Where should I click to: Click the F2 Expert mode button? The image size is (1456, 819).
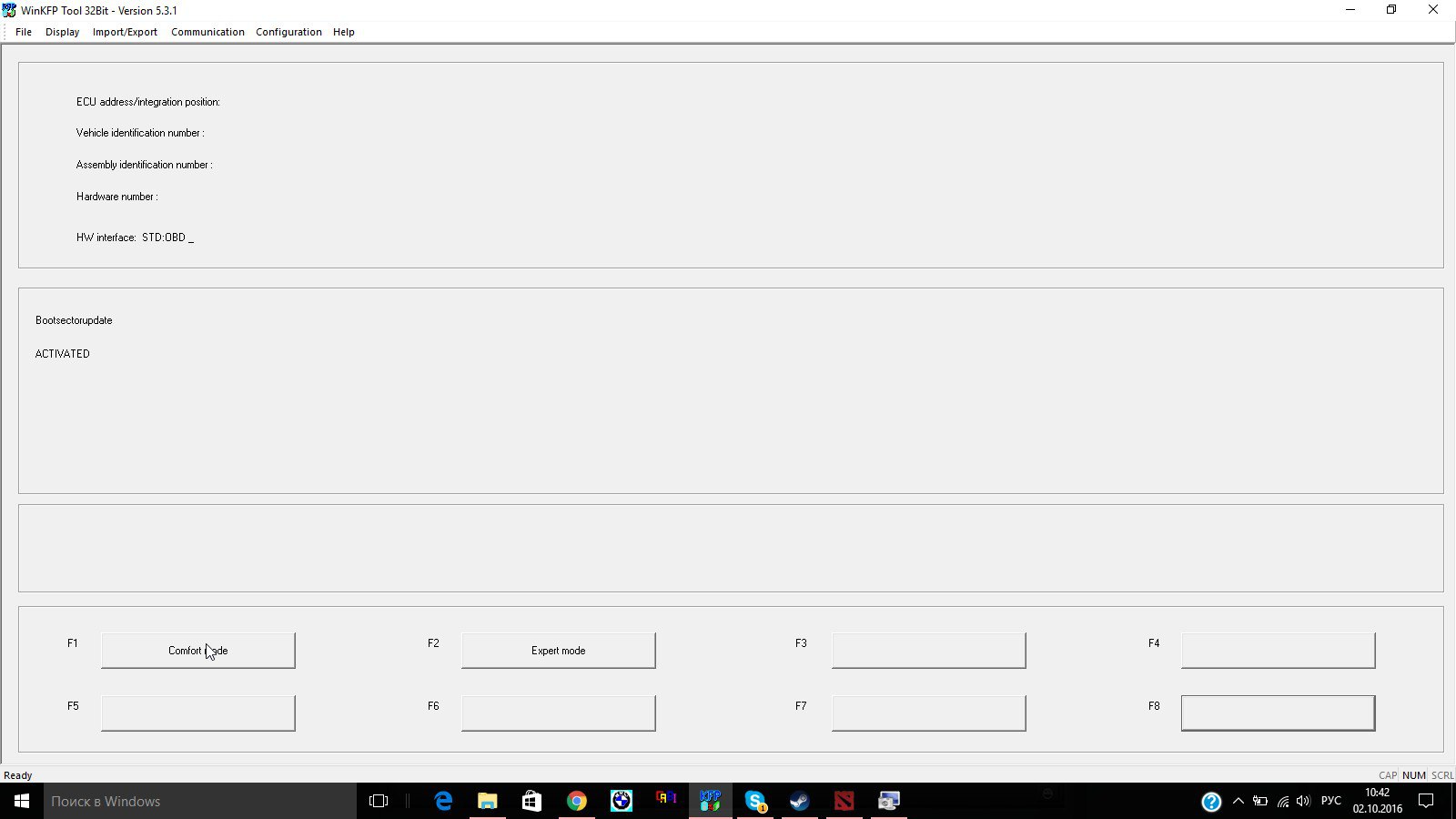559,651
